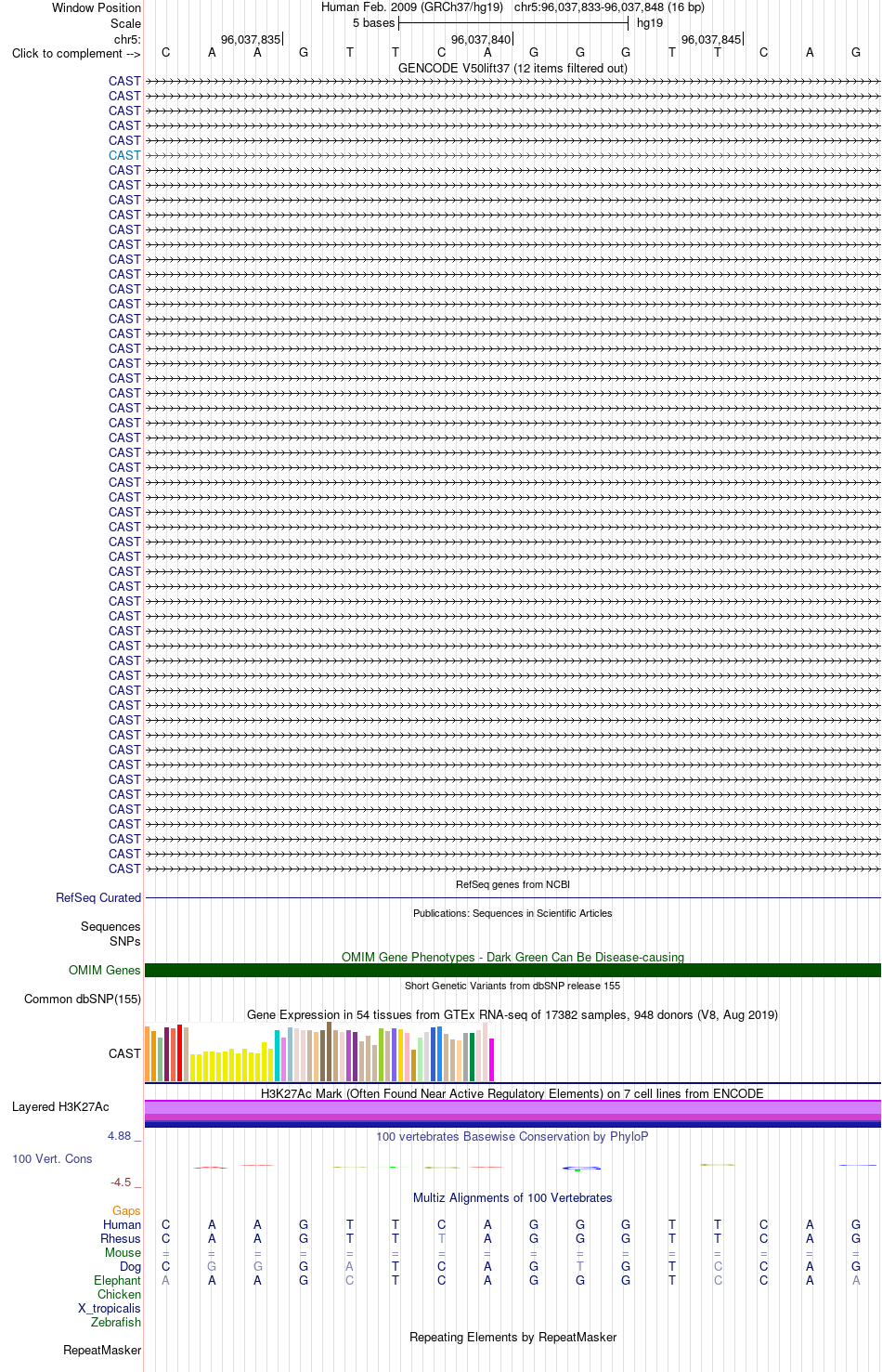
Task: Click the '5 bases' scale bar label
Action: coord(373,23)
